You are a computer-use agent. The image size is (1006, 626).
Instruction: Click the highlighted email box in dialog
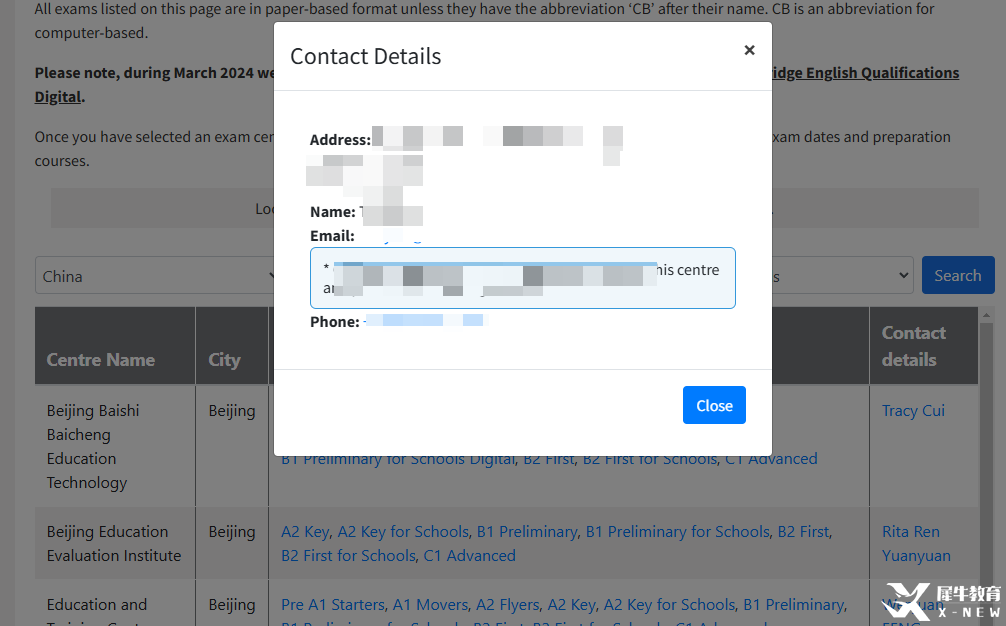coord(522,278)
